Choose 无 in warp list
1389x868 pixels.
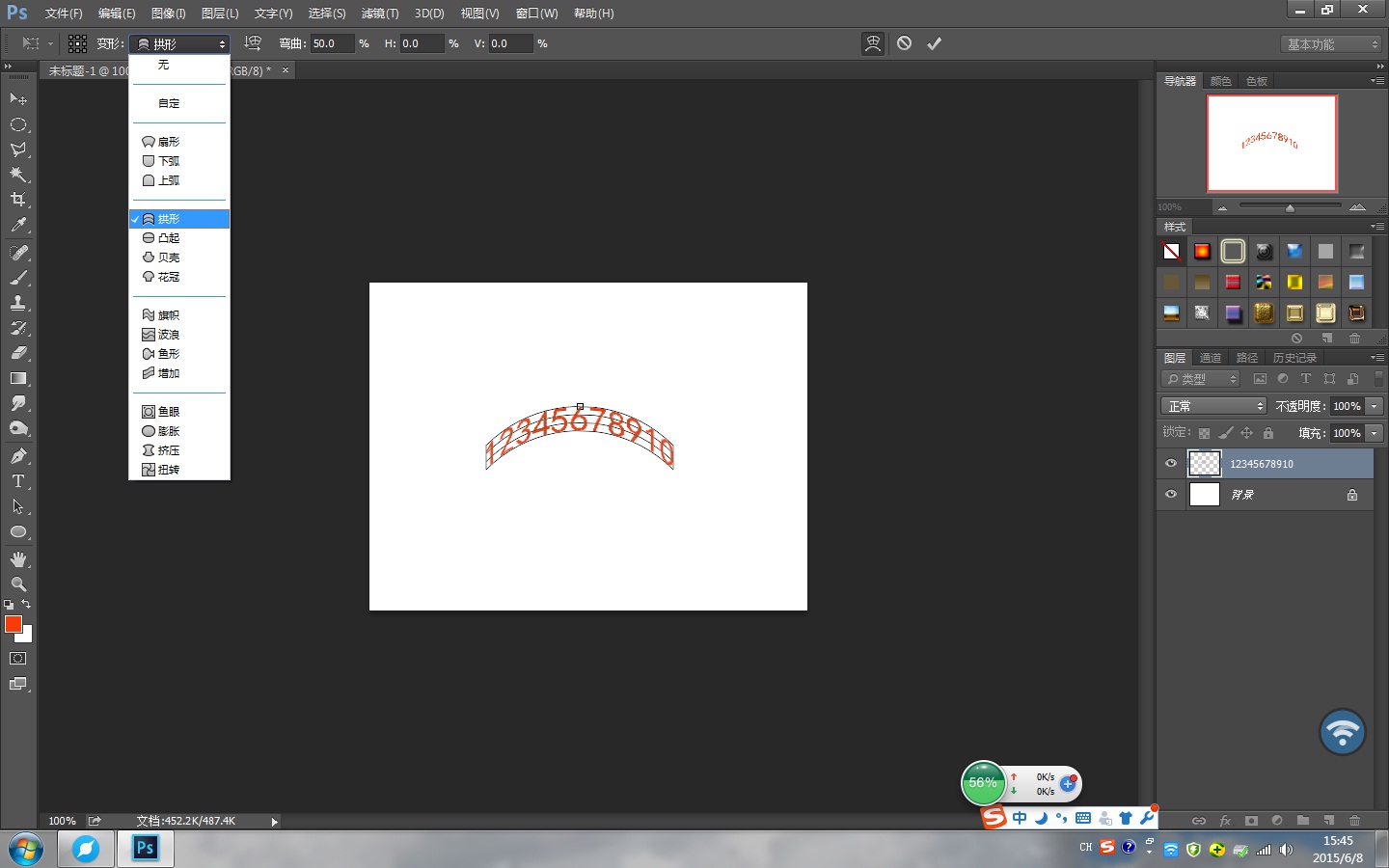[179, 65]
